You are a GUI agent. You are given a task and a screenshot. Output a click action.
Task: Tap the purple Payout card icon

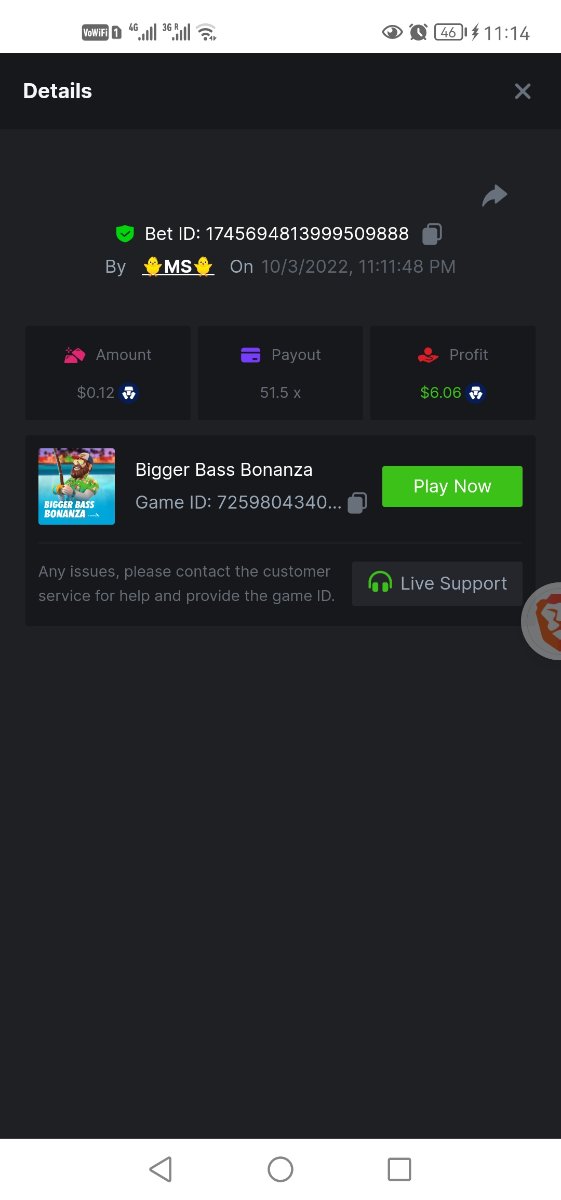click(x=251, y=355)
